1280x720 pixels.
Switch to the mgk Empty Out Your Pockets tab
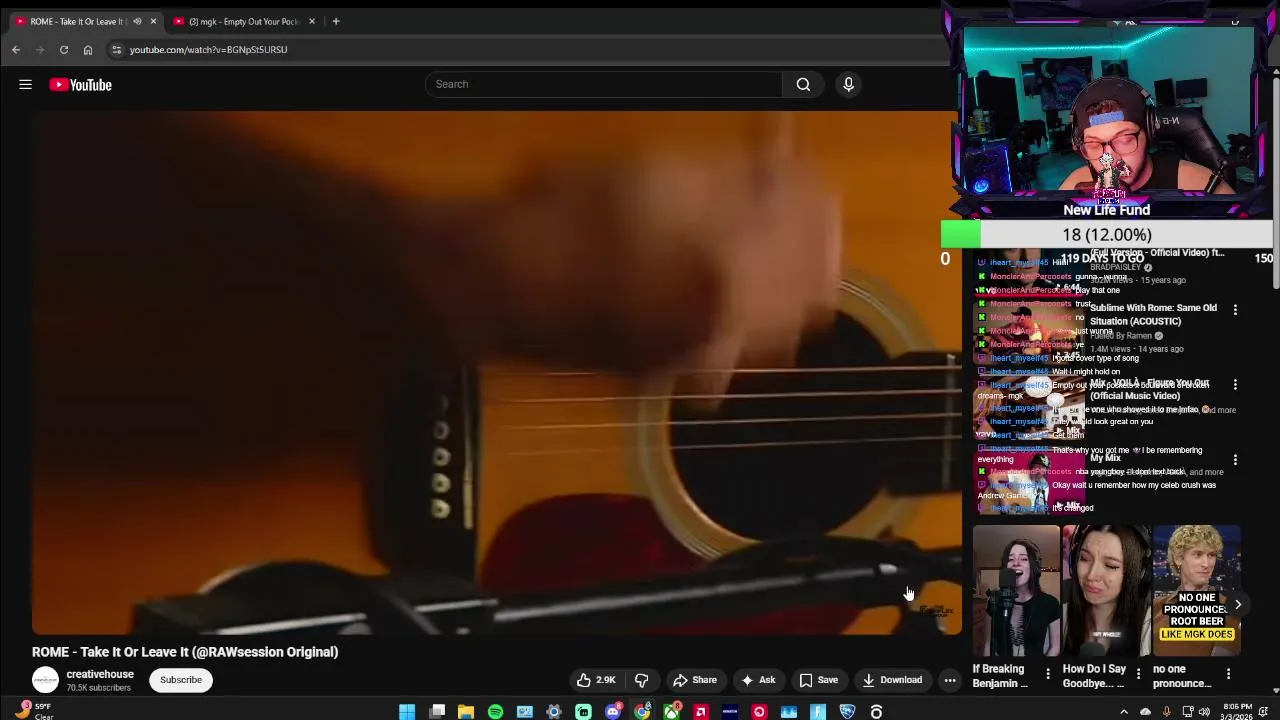243,21
